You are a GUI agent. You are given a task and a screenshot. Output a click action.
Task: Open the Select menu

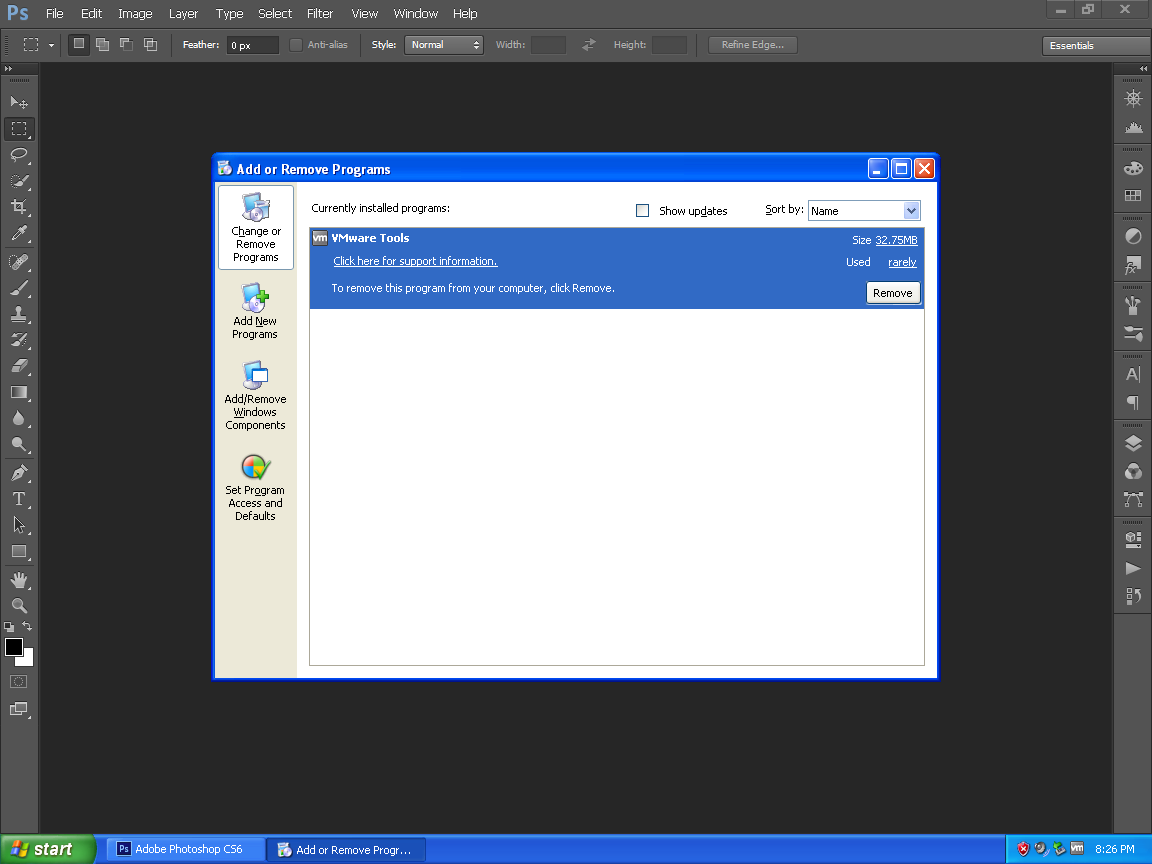tap(275, 13)
